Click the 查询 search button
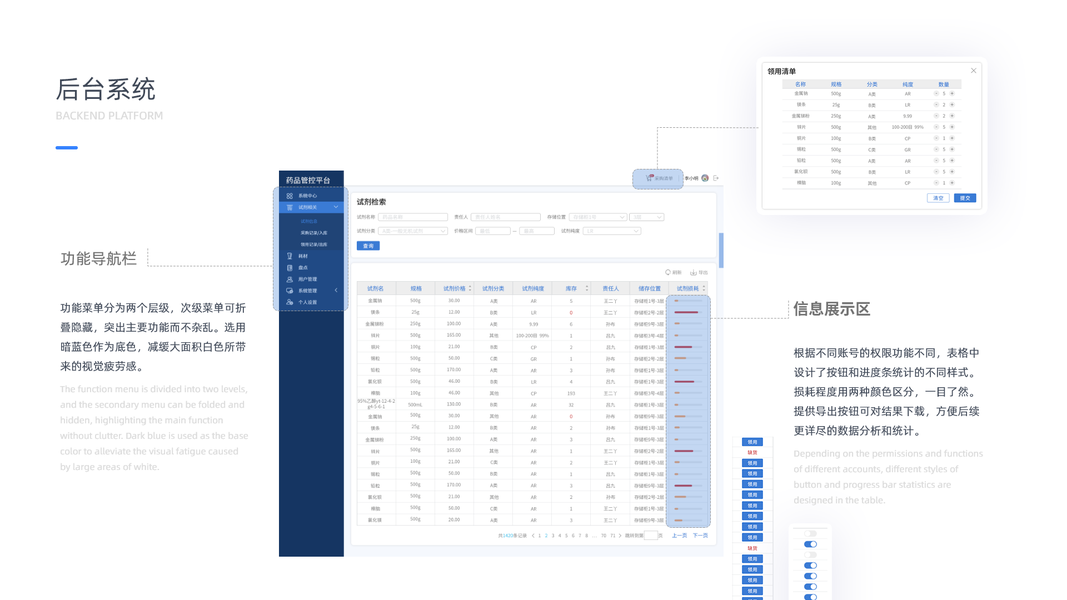Screen dimensions: 1067x600 [368, 246]
